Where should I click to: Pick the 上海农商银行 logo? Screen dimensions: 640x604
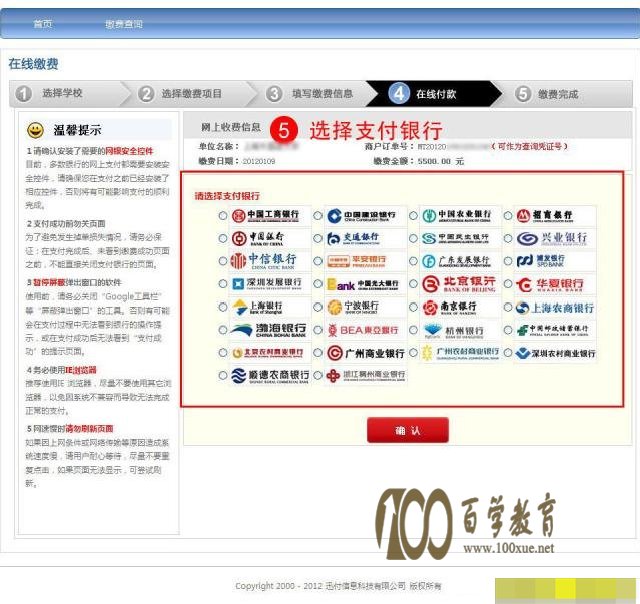[x=554, y=307]
